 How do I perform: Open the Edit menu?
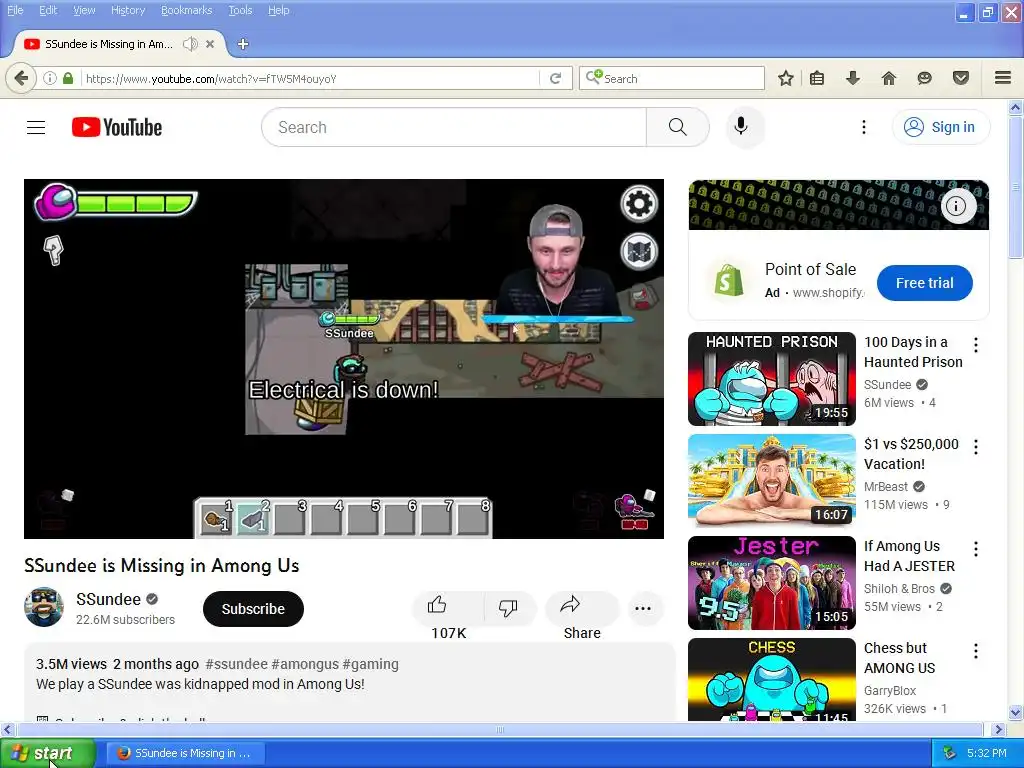(48, 10)
